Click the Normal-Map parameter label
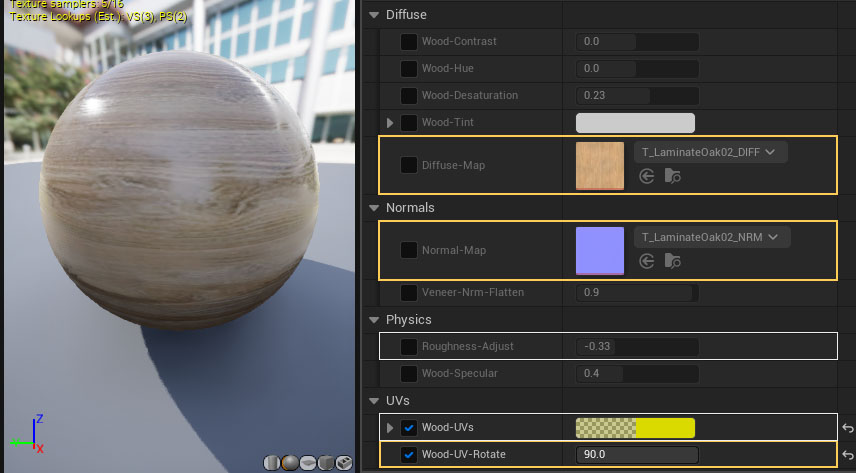 (x=454, y=250)
